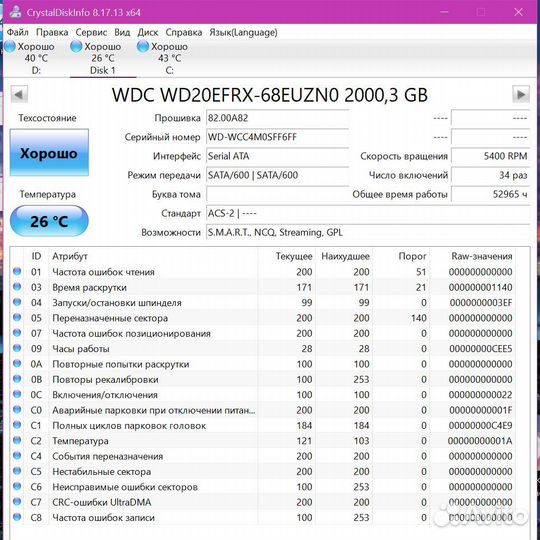The height and width of the screenshot is (540, 540).
Task: Select the CRC-ошибки UltraDMA attribute row
Action: coord(263,502)
